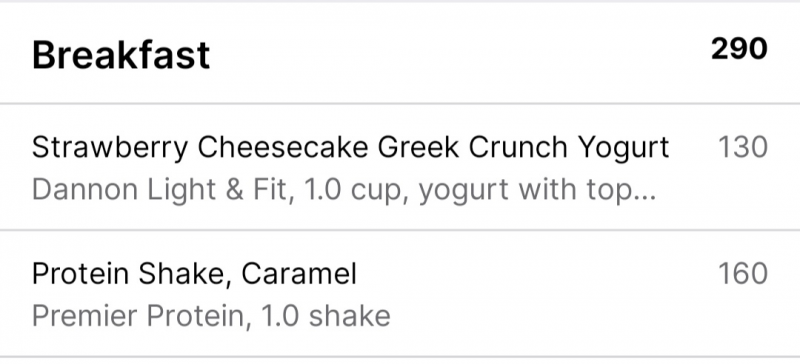Click the word Cheesecake in yogurt title

(x=283, y=147)
